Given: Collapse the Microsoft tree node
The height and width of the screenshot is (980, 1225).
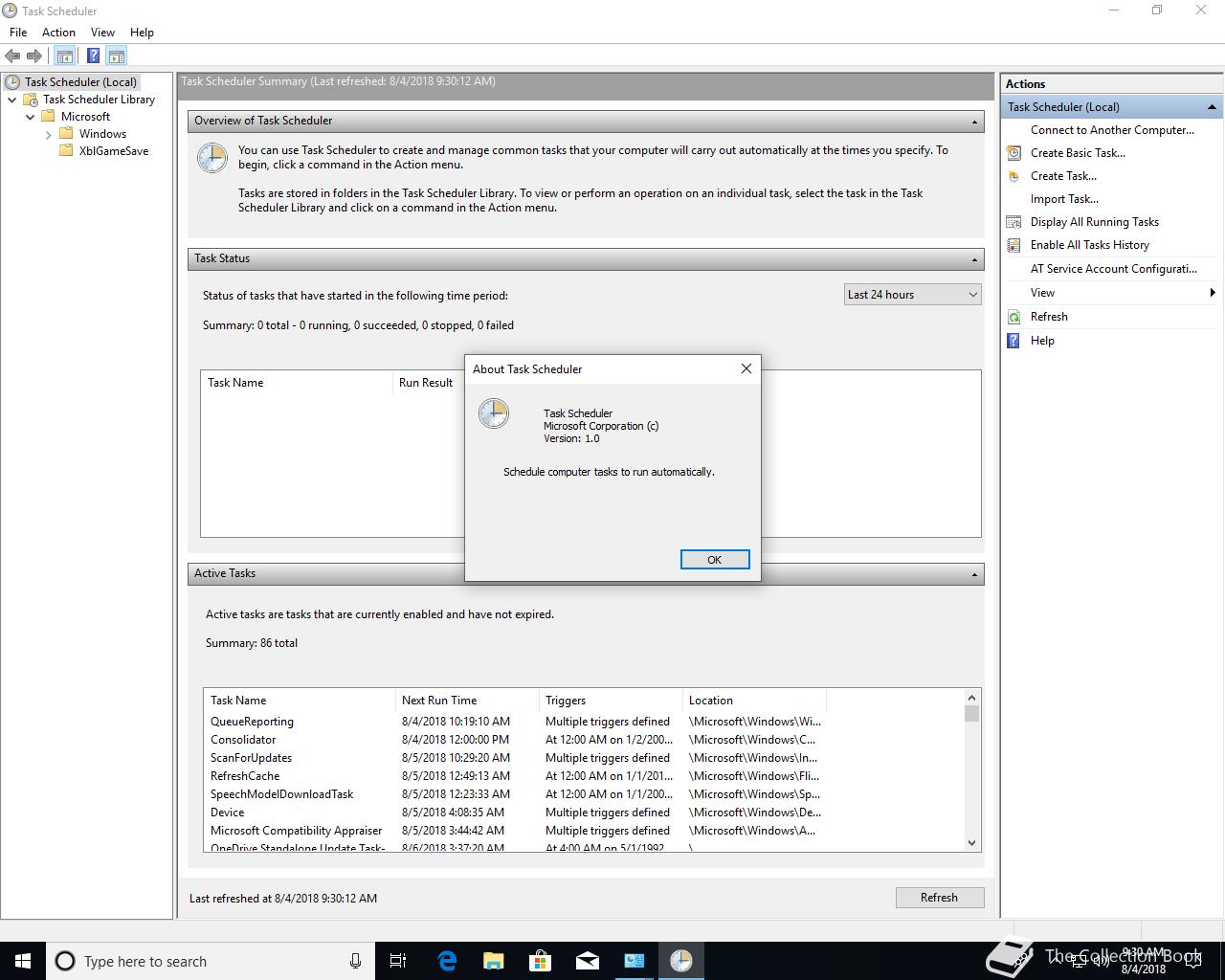Looking at the screenshot, I should coord(30,117).
